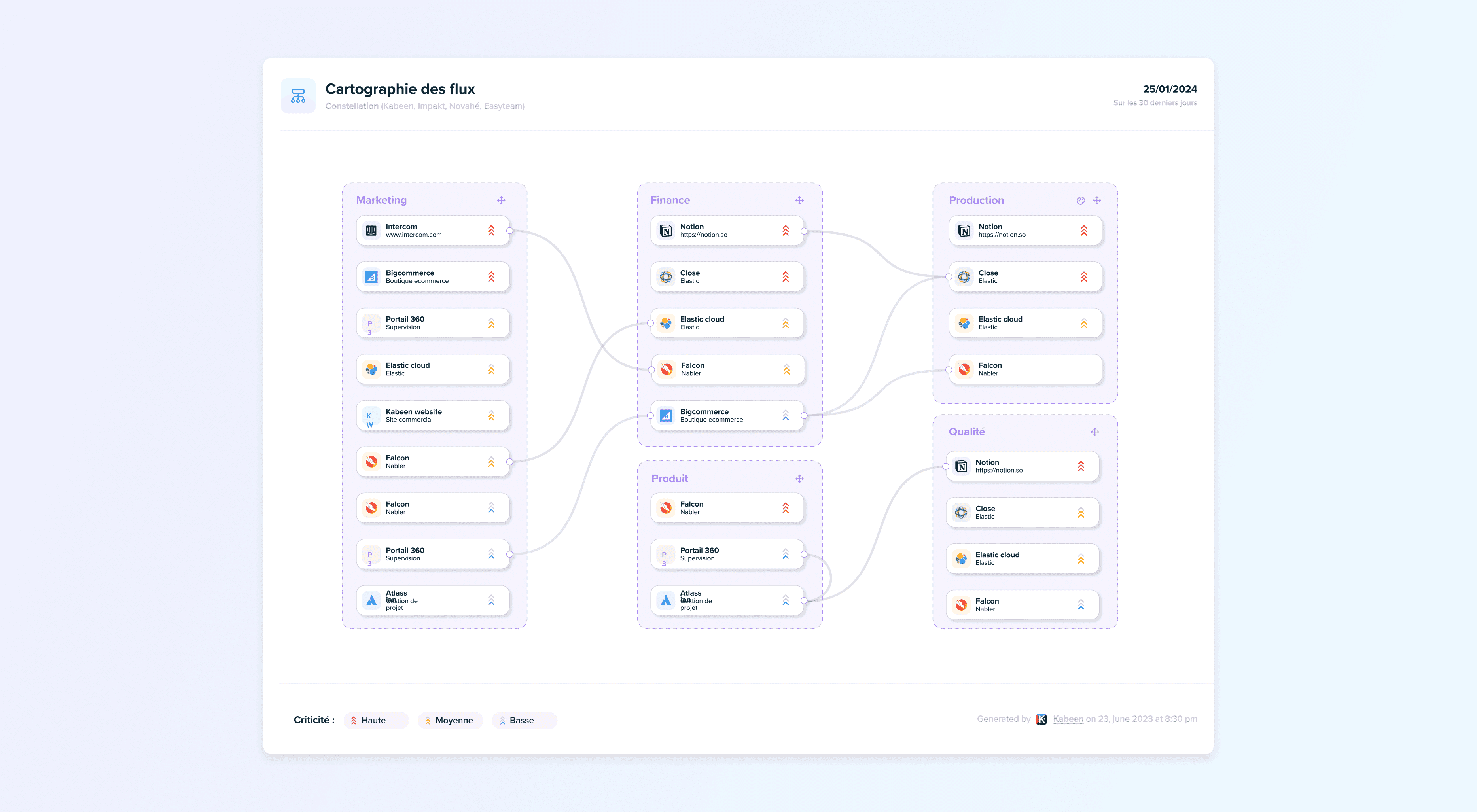The image size is (1477, 812).
Task: Click the move handle of Finance group
Action: 799,200
